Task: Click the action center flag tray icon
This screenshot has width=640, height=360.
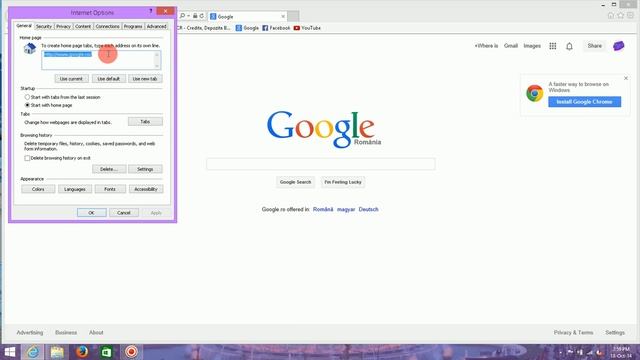Action: click(x=570, y=352)
